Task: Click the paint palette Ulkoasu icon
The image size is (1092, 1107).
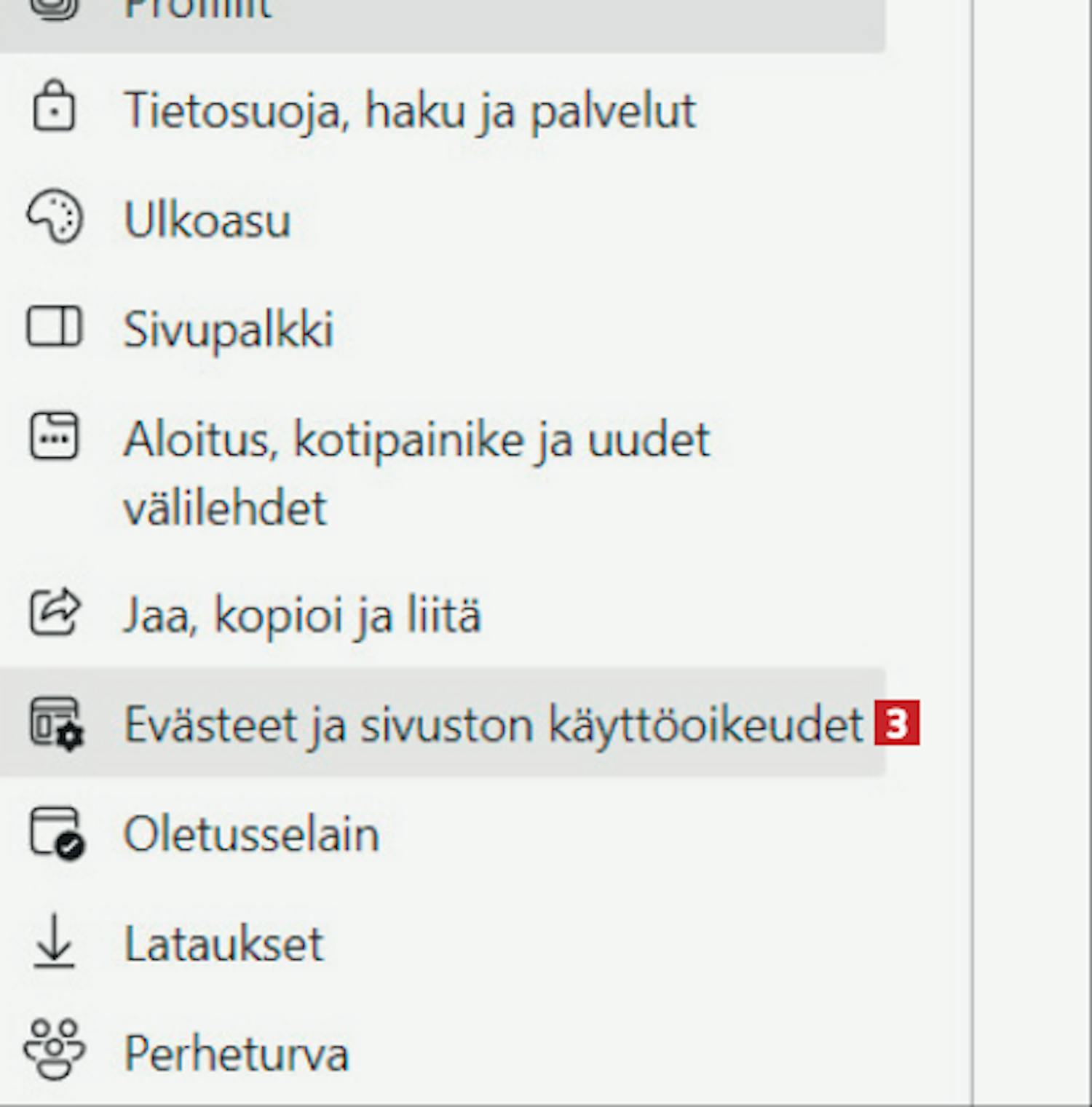Action: pyautogui.click(x=55, y=217)
